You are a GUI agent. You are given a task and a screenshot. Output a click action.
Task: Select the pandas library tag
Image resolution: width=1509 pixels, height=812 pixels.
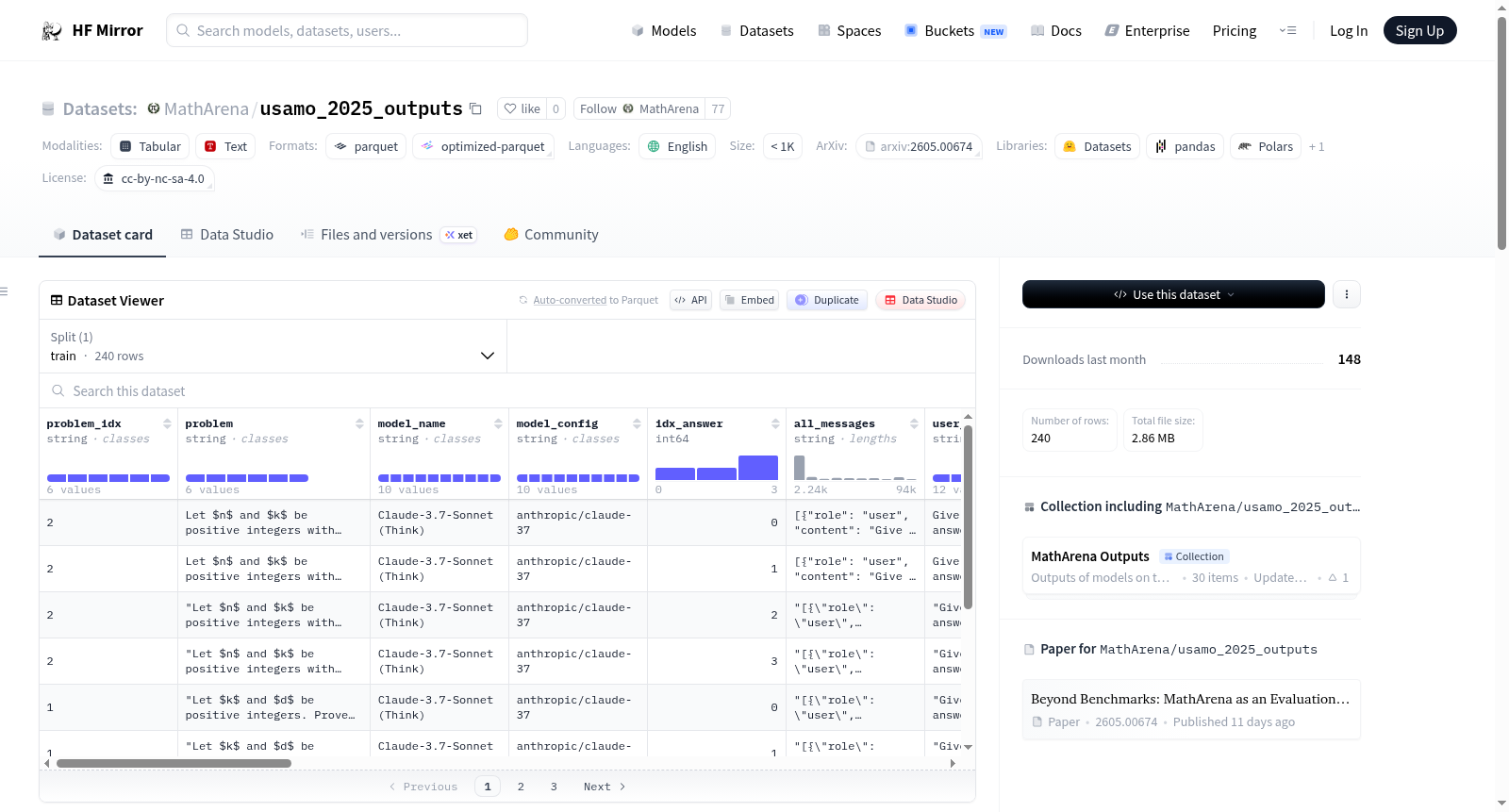point(1186,146)
